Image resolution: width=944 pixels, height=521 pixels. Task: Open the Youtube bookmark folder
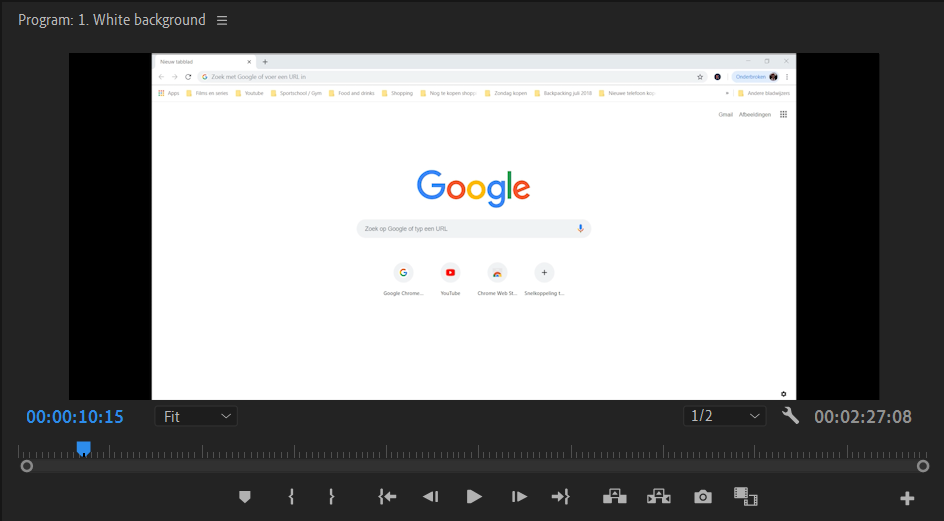click(x=249, y=93)
